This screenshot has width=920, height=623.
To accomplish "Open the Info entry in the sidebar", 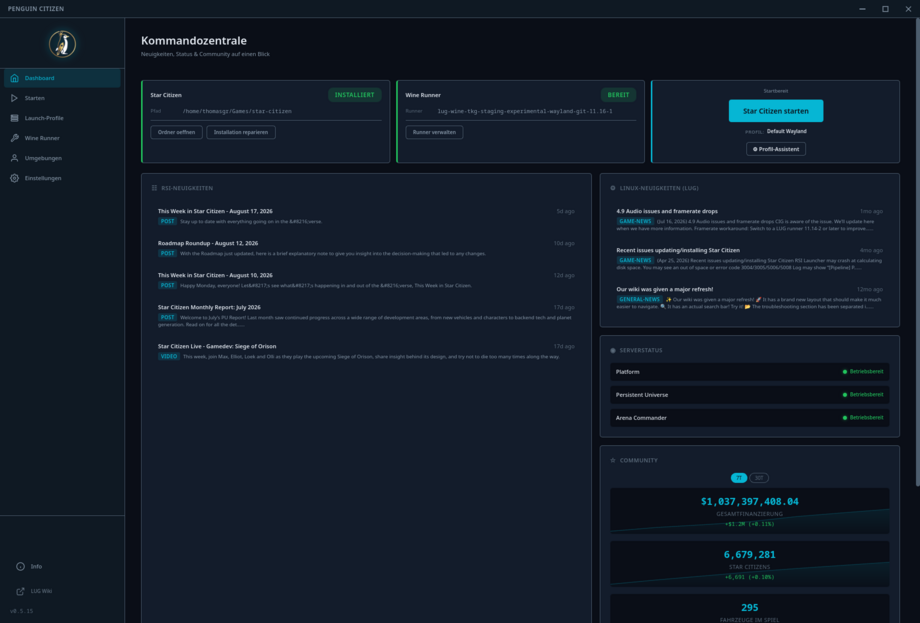I will (x=62, y=566).
